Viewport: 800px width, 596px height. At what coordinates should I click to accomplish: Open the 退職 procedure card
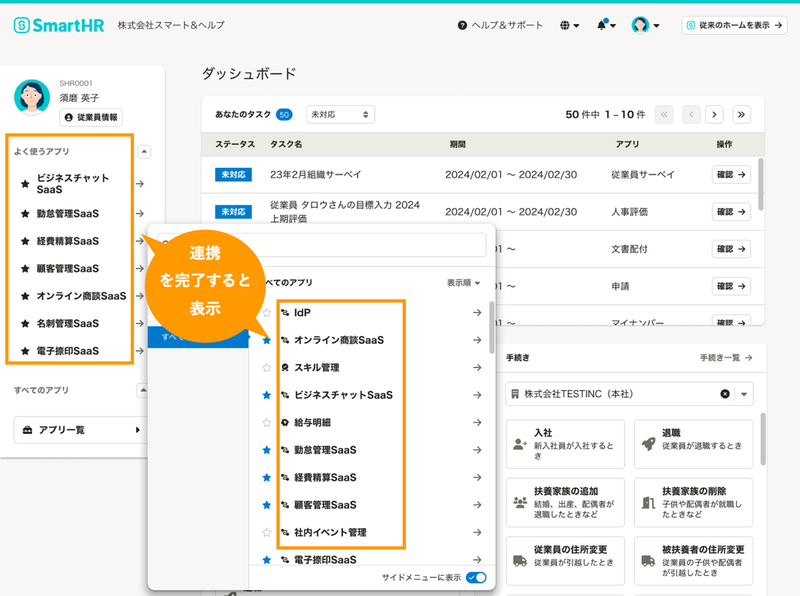click(693, 444)
